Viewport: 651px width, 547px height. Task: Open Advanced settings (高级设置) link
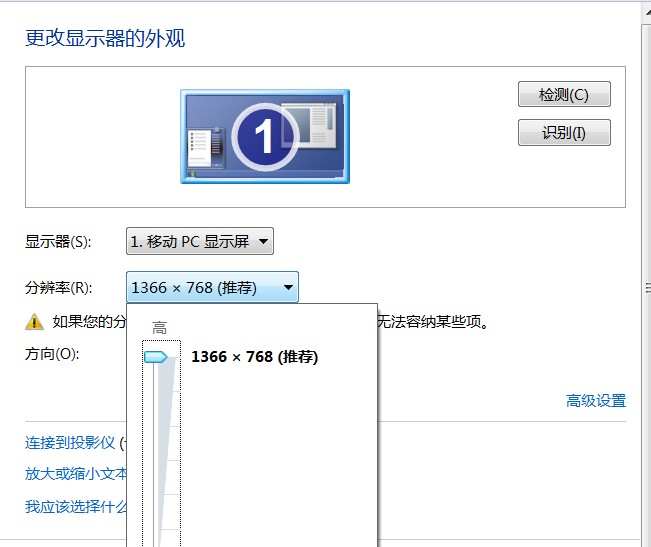(596, 401)
